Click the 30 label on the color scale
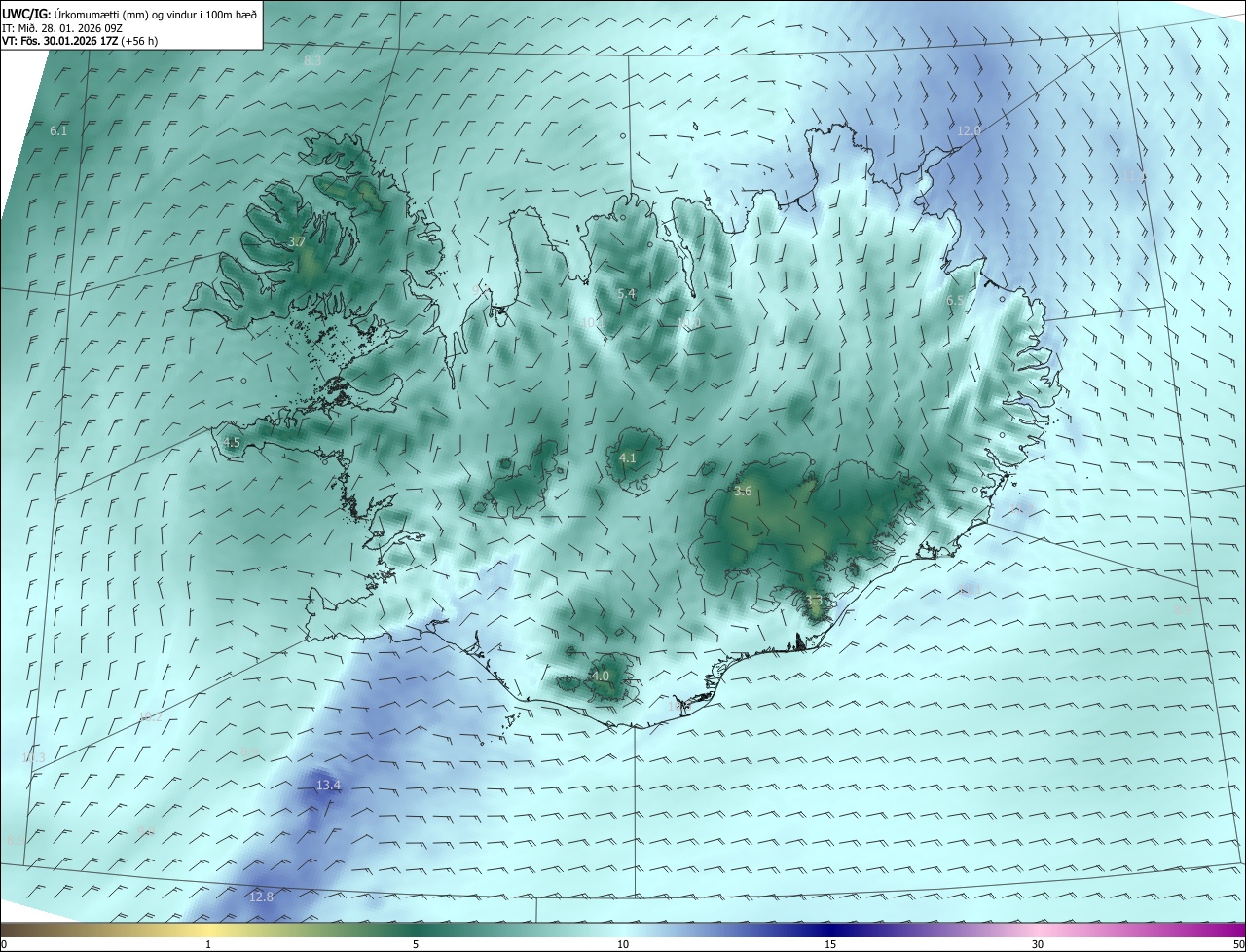 (x=1038, y=944)
